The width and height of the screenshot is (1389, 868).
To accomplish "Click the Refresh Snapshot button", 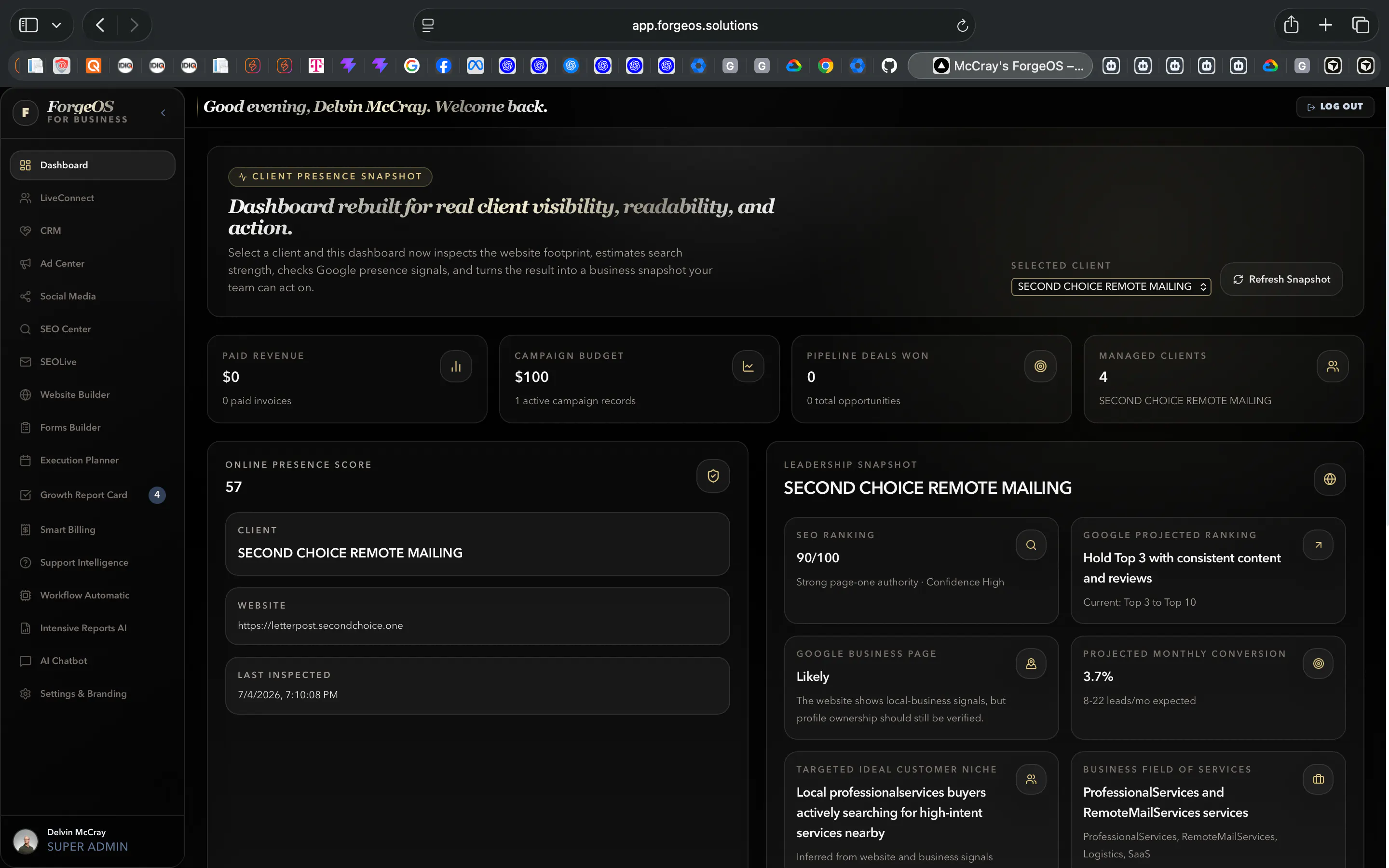I will [x=1281, y=279].
